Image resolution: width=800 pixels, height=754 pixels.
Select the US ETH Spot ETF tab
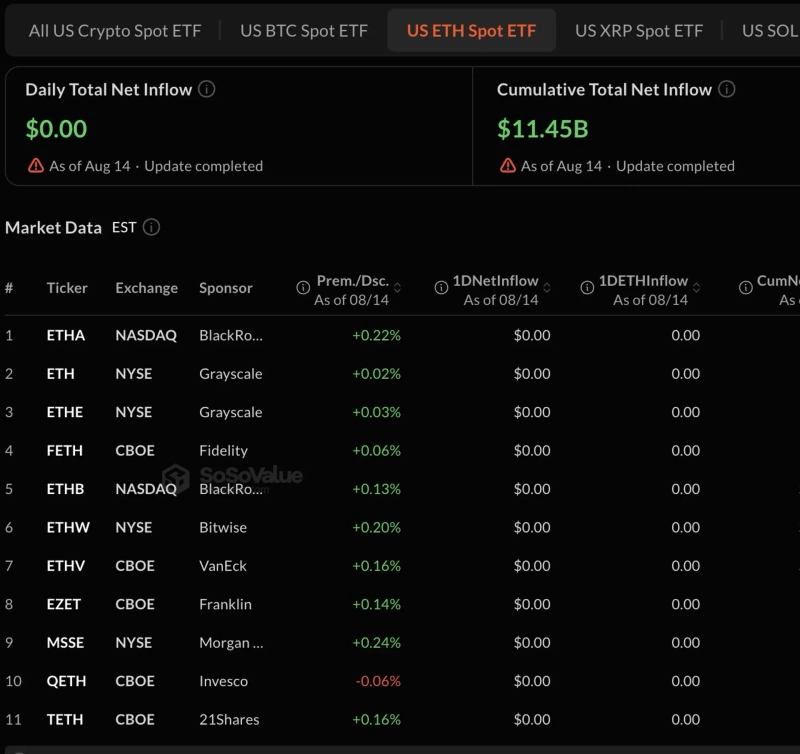[471, 31]
